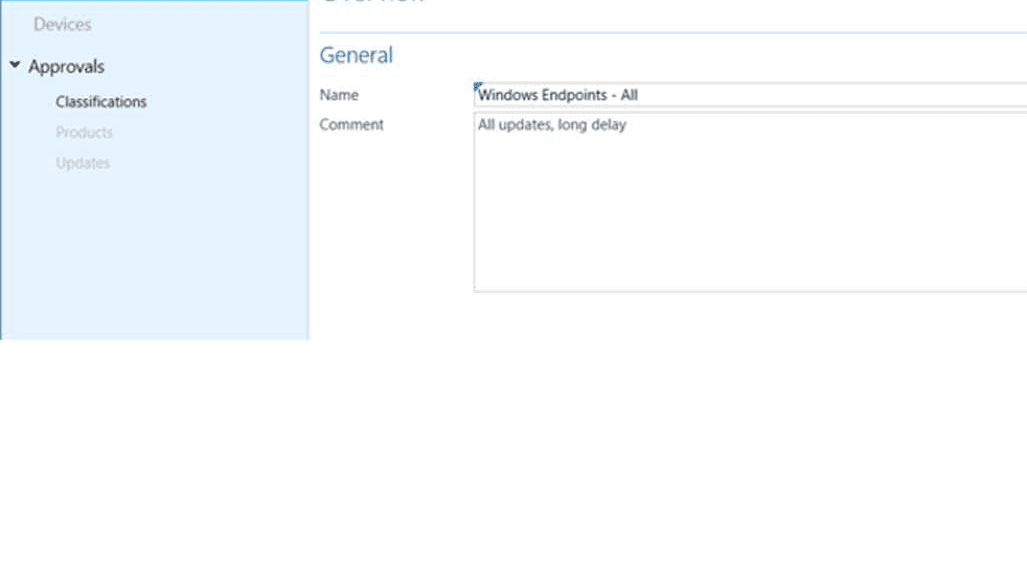Click inside the Comment text area
The image size is (1027, 577).
point(750,202)
